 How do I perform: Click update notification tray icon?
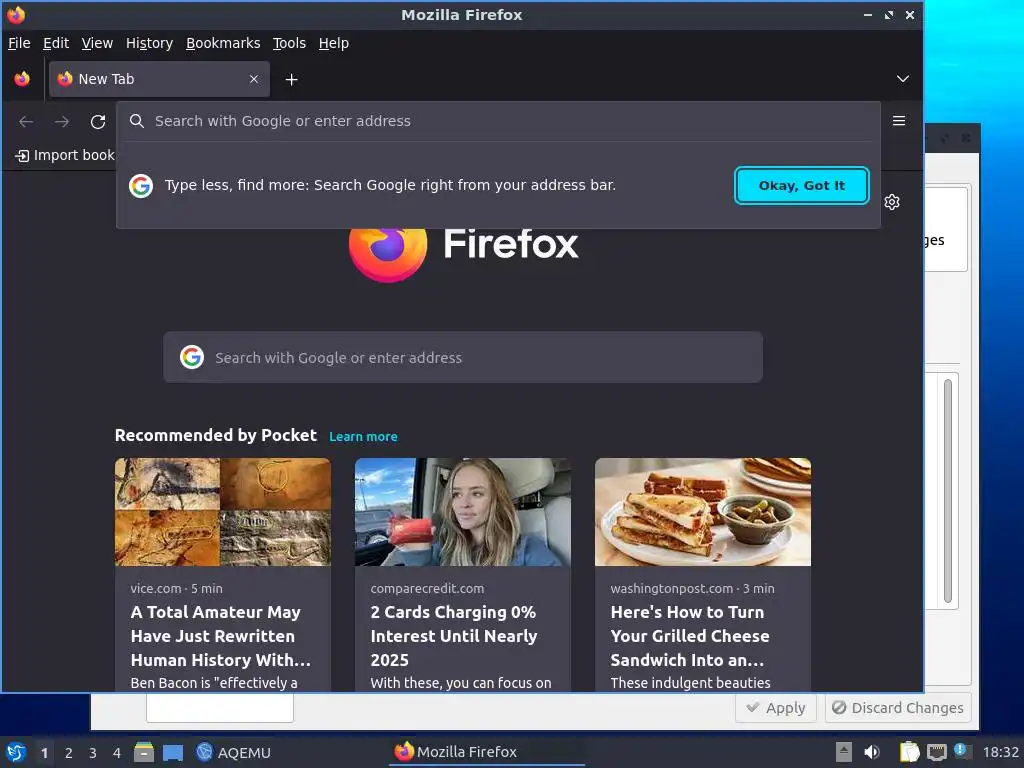tap(962, 750)
